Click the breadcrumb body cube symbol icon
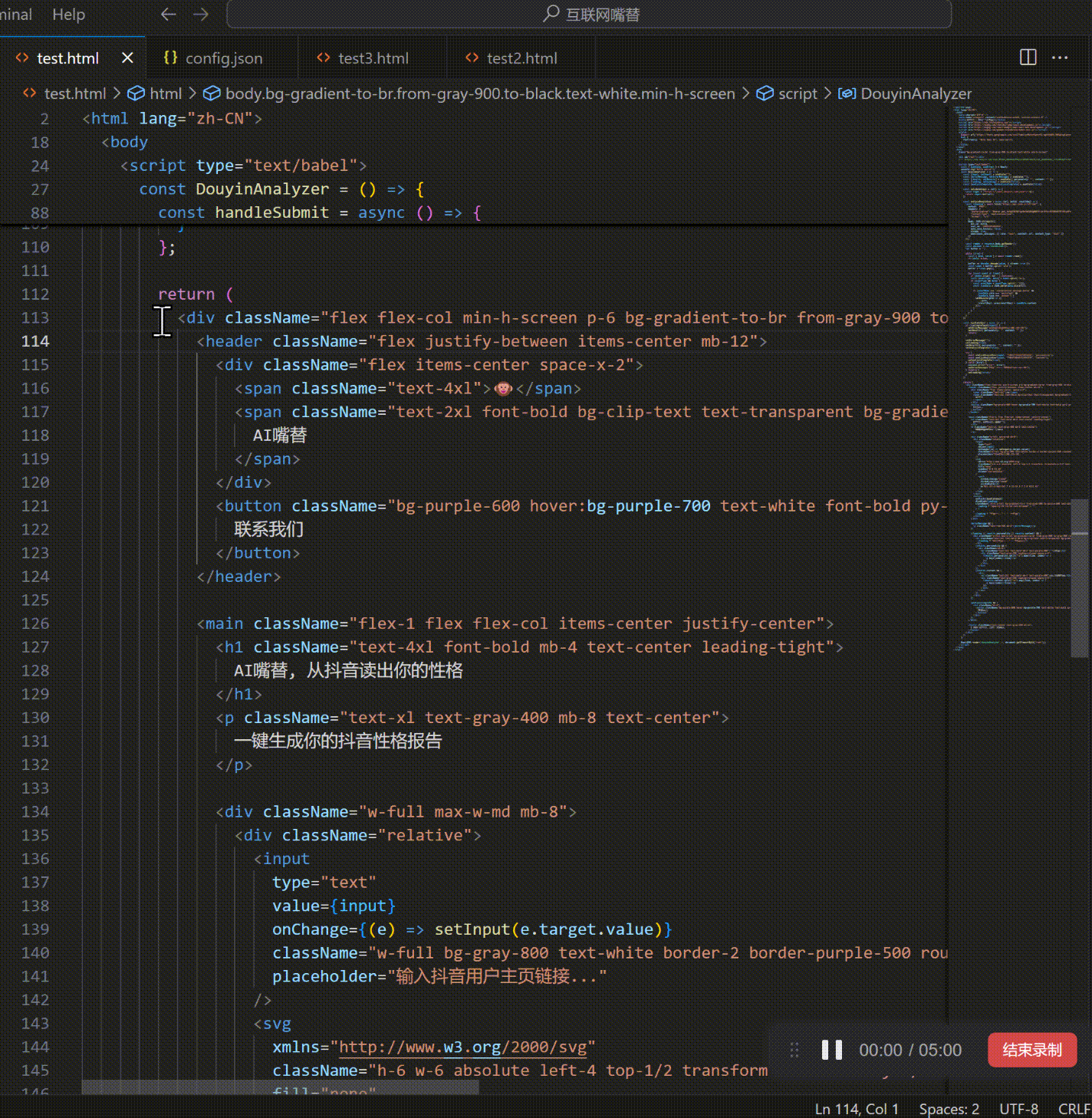This screenshot has width=1092, height=1118. (212, 94)
